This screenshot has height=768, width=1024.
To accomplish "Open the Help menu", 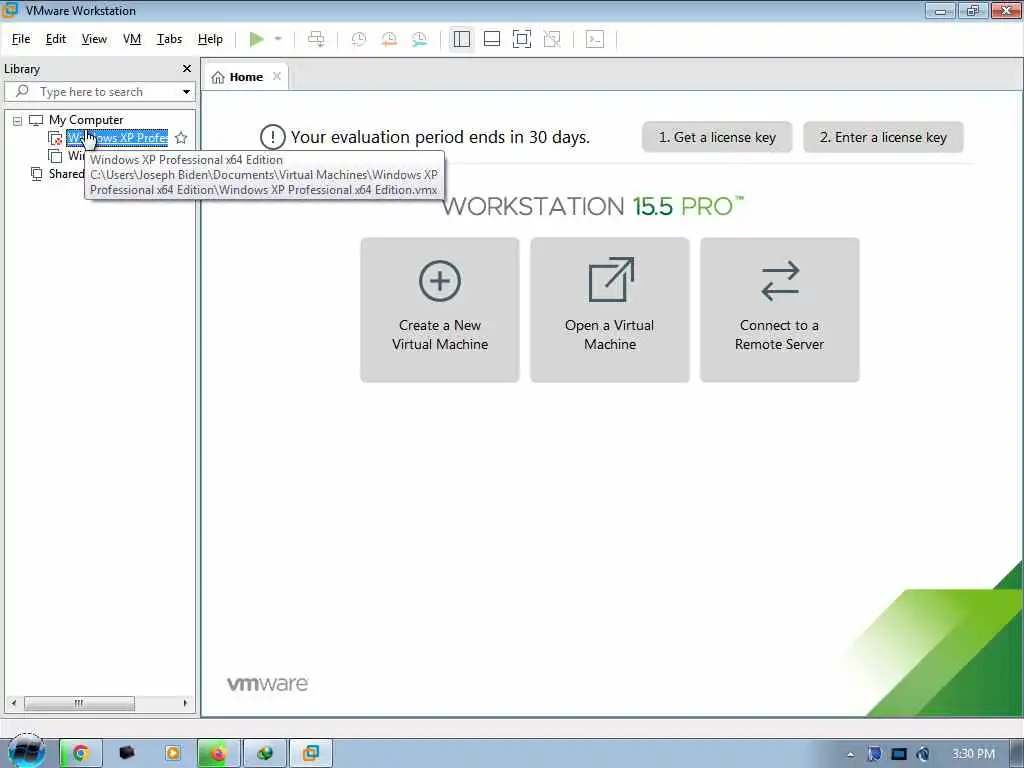I will pos(210,39).
